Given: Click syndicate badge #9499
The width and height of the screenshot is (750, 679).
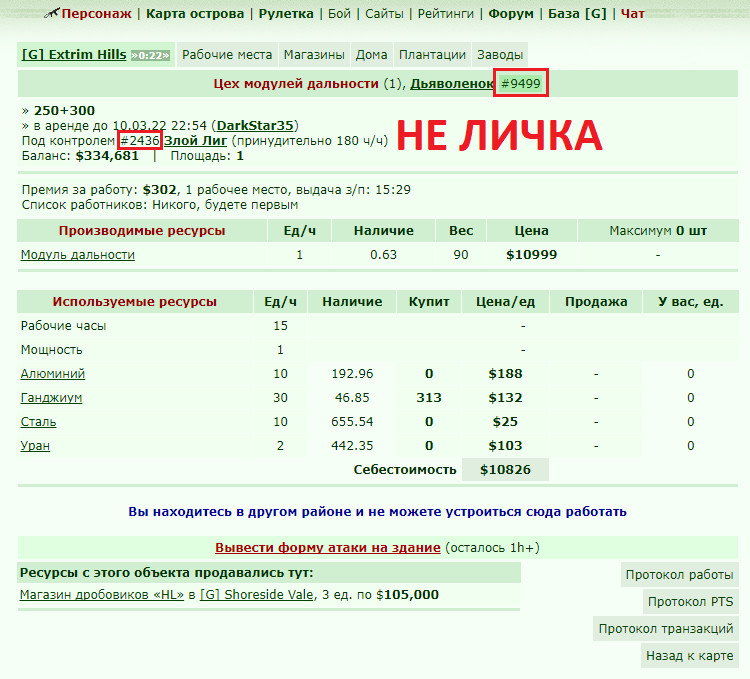Looking at the screenshot, I should (520, 84).
